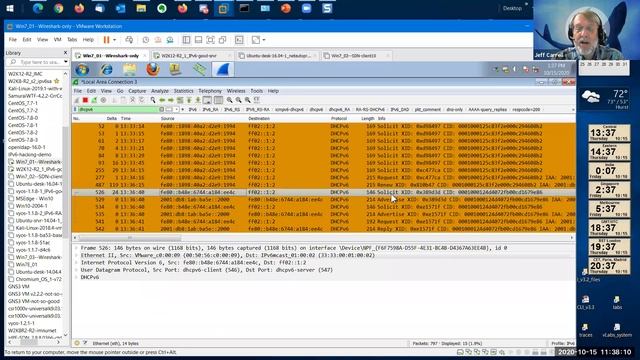This screenshot has height=360, width=640.
Task: Click VMware revert snapshot icon
Action: coord(158,40)
